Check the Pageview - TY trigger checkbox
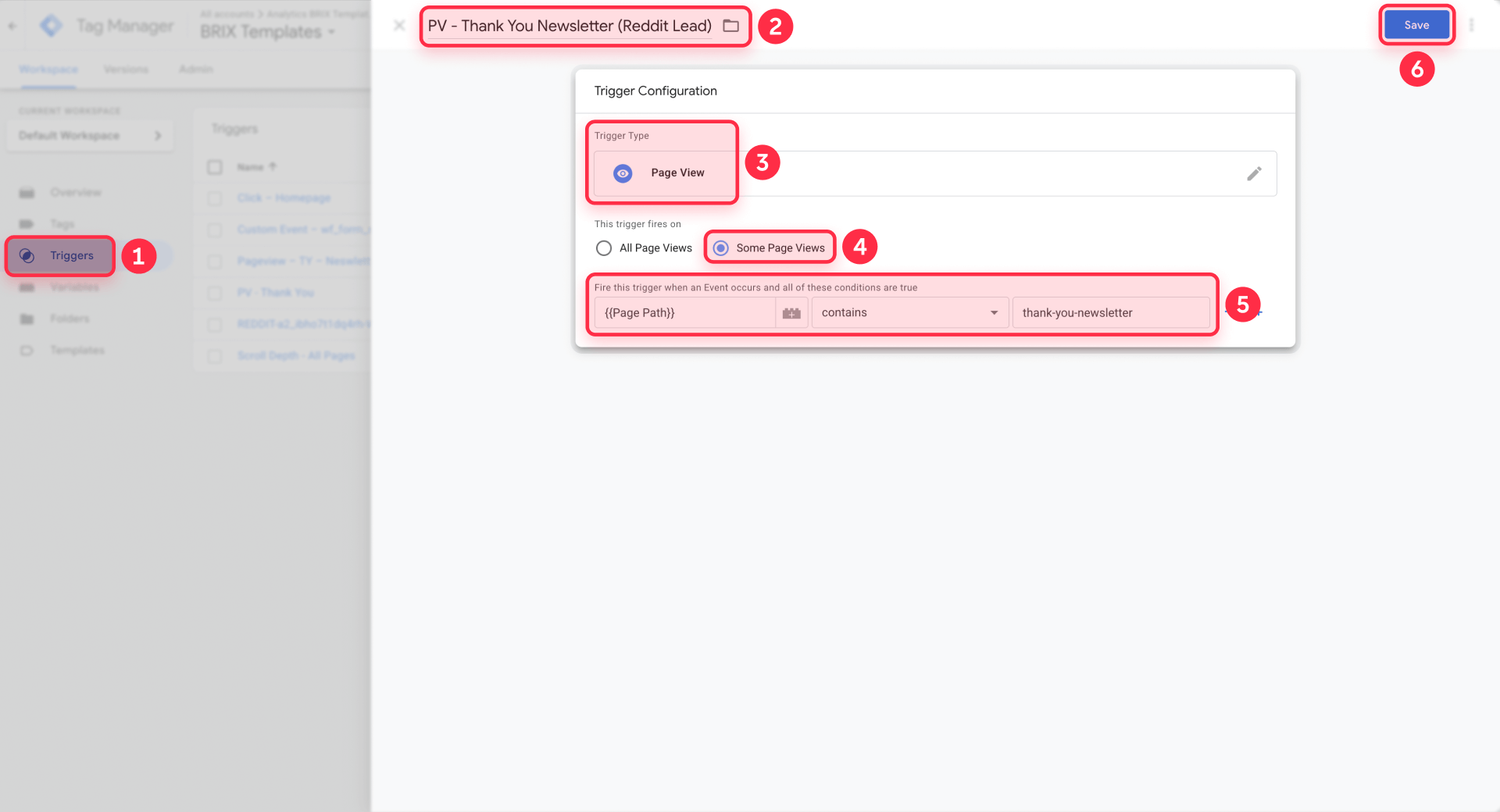This screenshot has height=812, width=1500. 215,262
